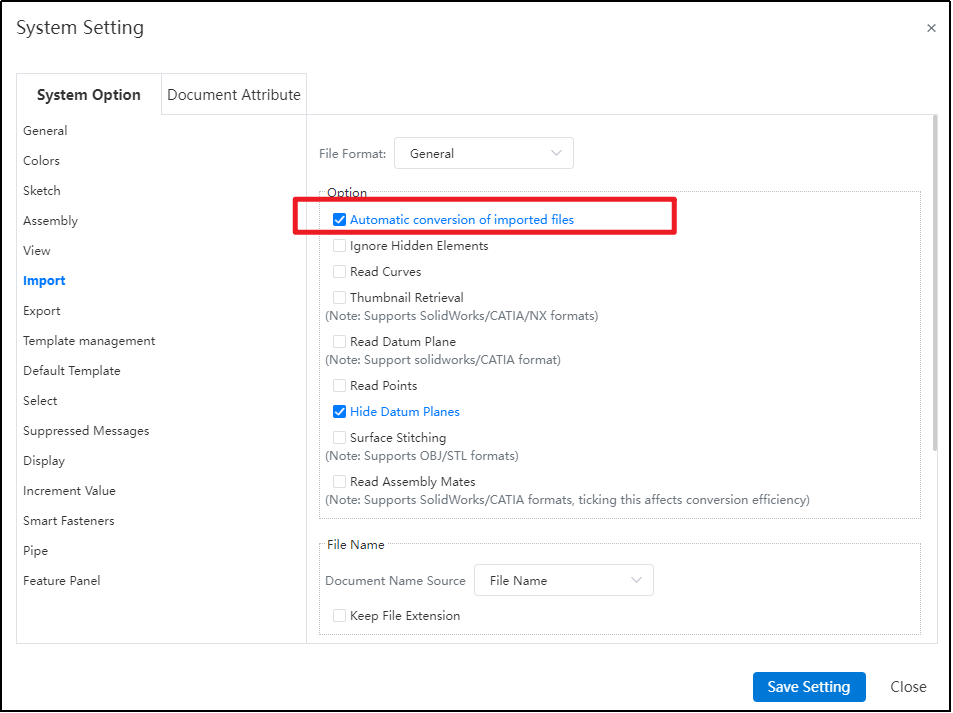Viewport: 953px width, 713px height.
Task: Enable the Read Curves option
Action: pyautogui.click(x=340, y=272)
